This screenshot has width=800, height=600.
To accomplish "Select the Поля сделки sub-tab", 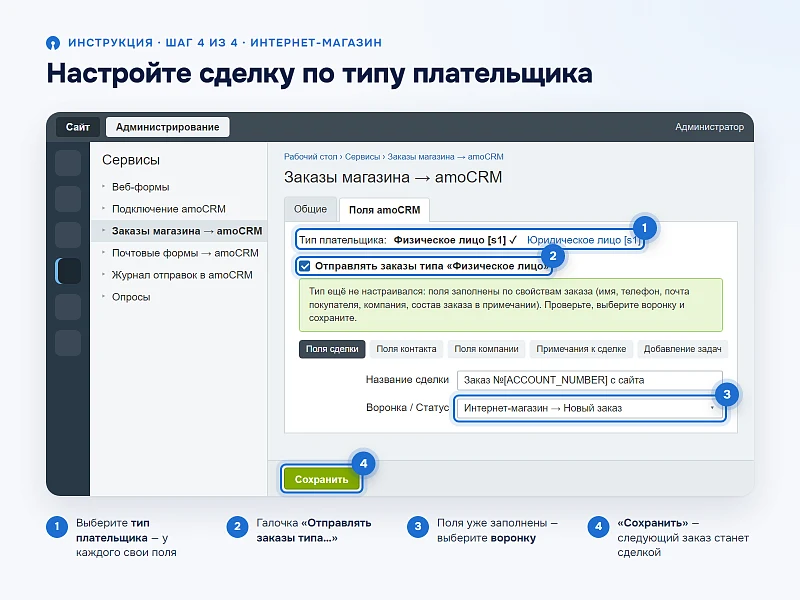I will [x=332, y=349].
